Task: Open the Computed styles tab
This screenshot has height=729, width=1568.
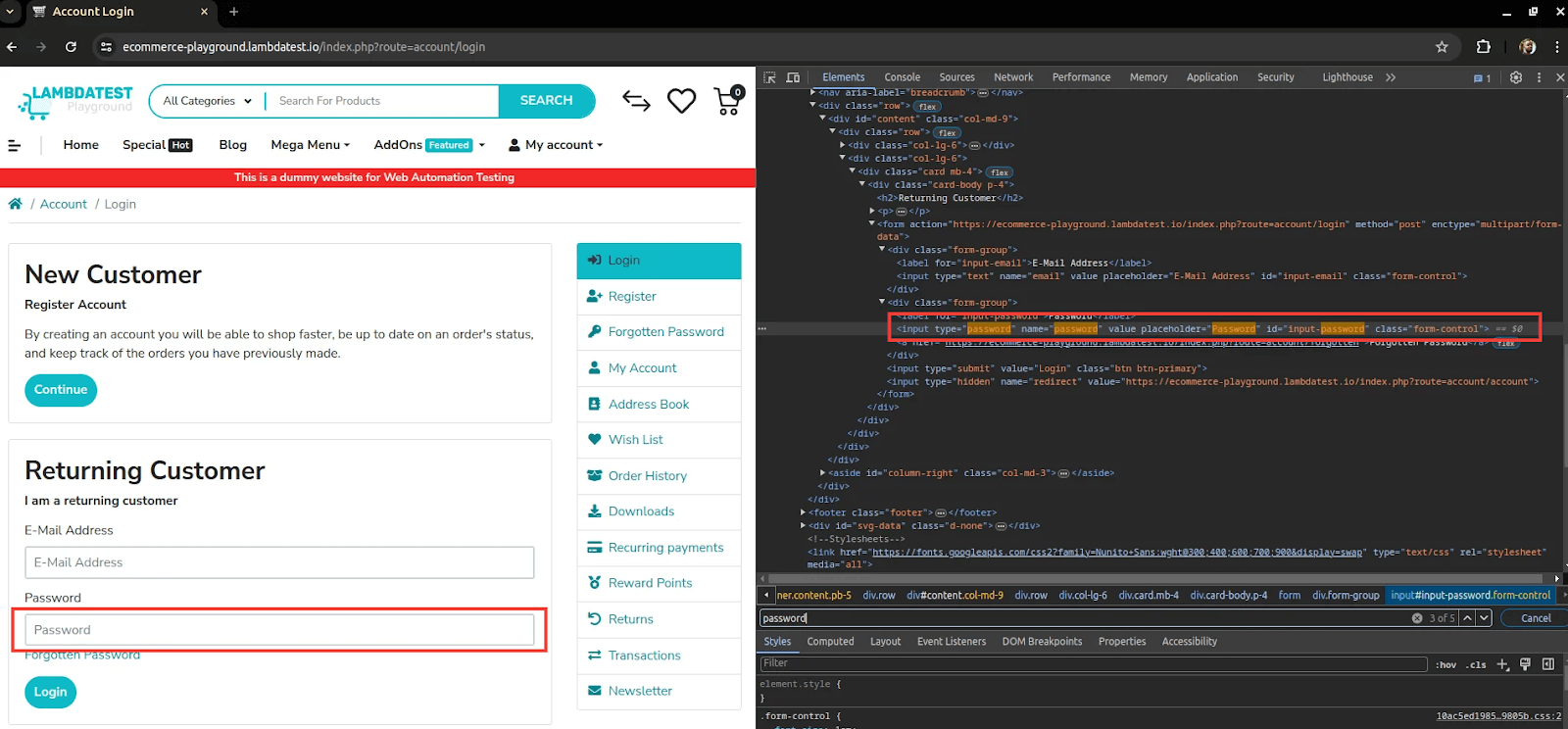Action: tap(830, 642)
